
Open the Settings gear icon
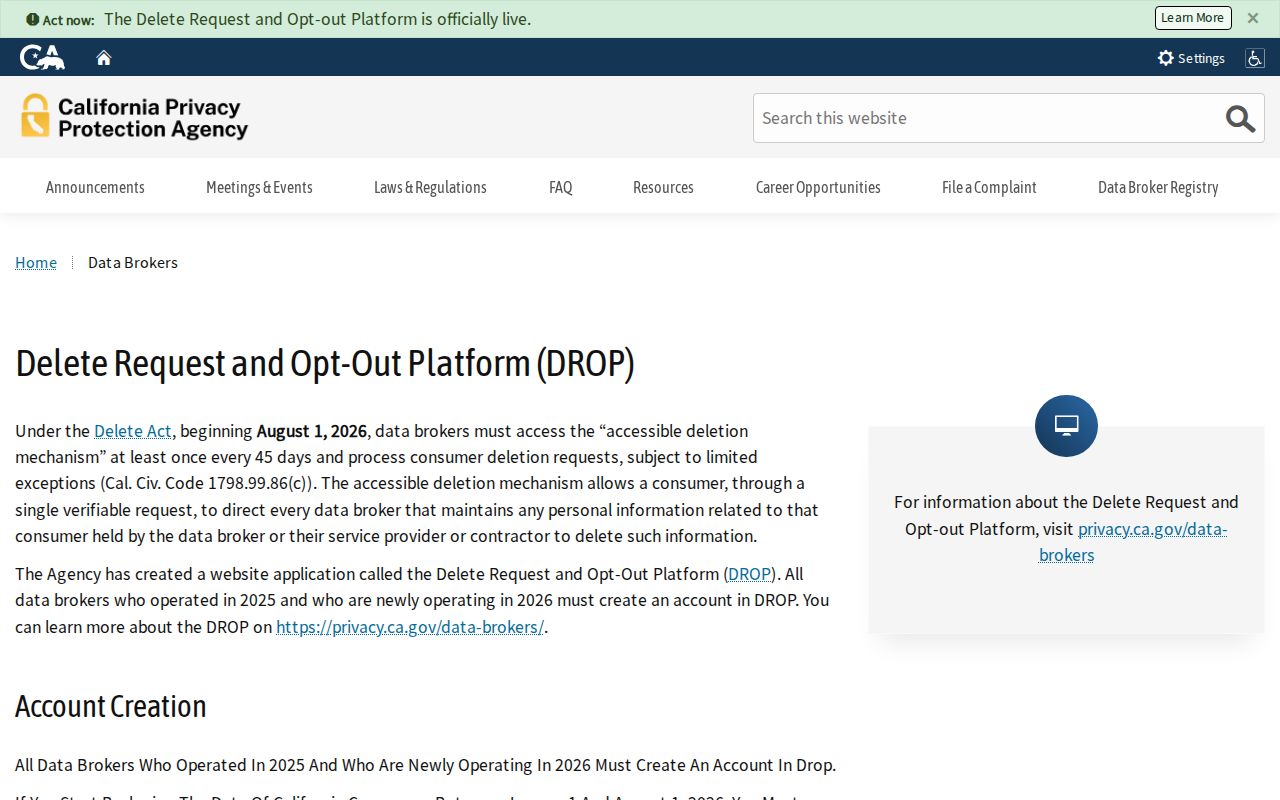click(x=1166, y=58)
